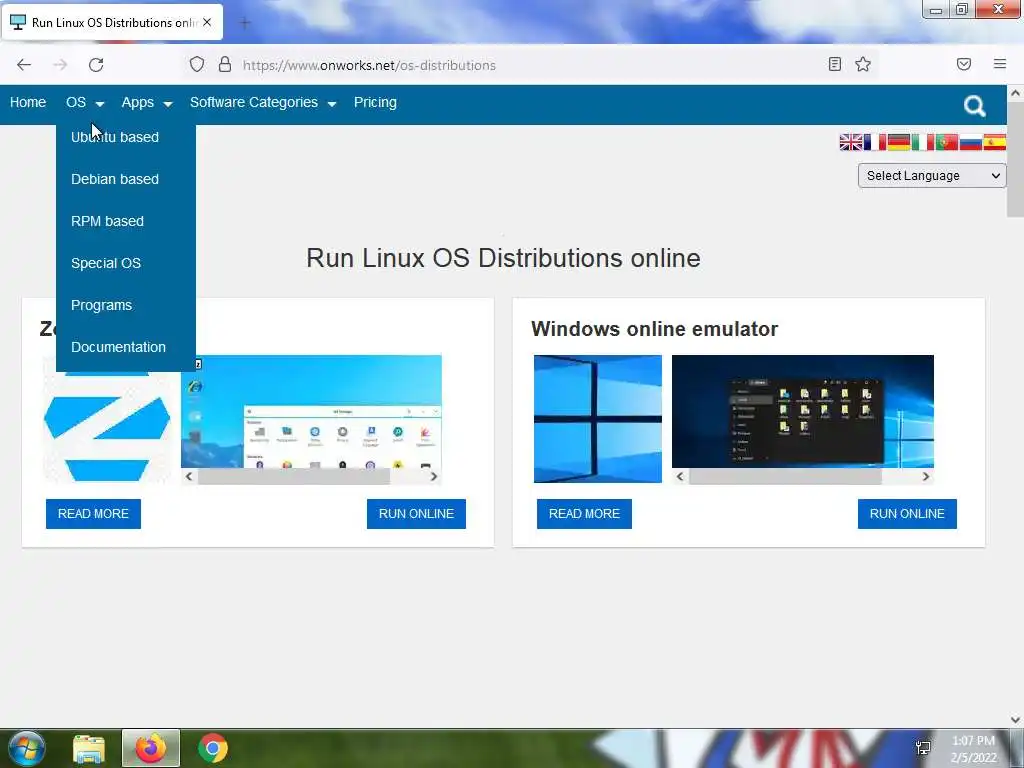Choose Documentation from OS menu
This screenshot has width=1024, height=768.
(118, 347)
